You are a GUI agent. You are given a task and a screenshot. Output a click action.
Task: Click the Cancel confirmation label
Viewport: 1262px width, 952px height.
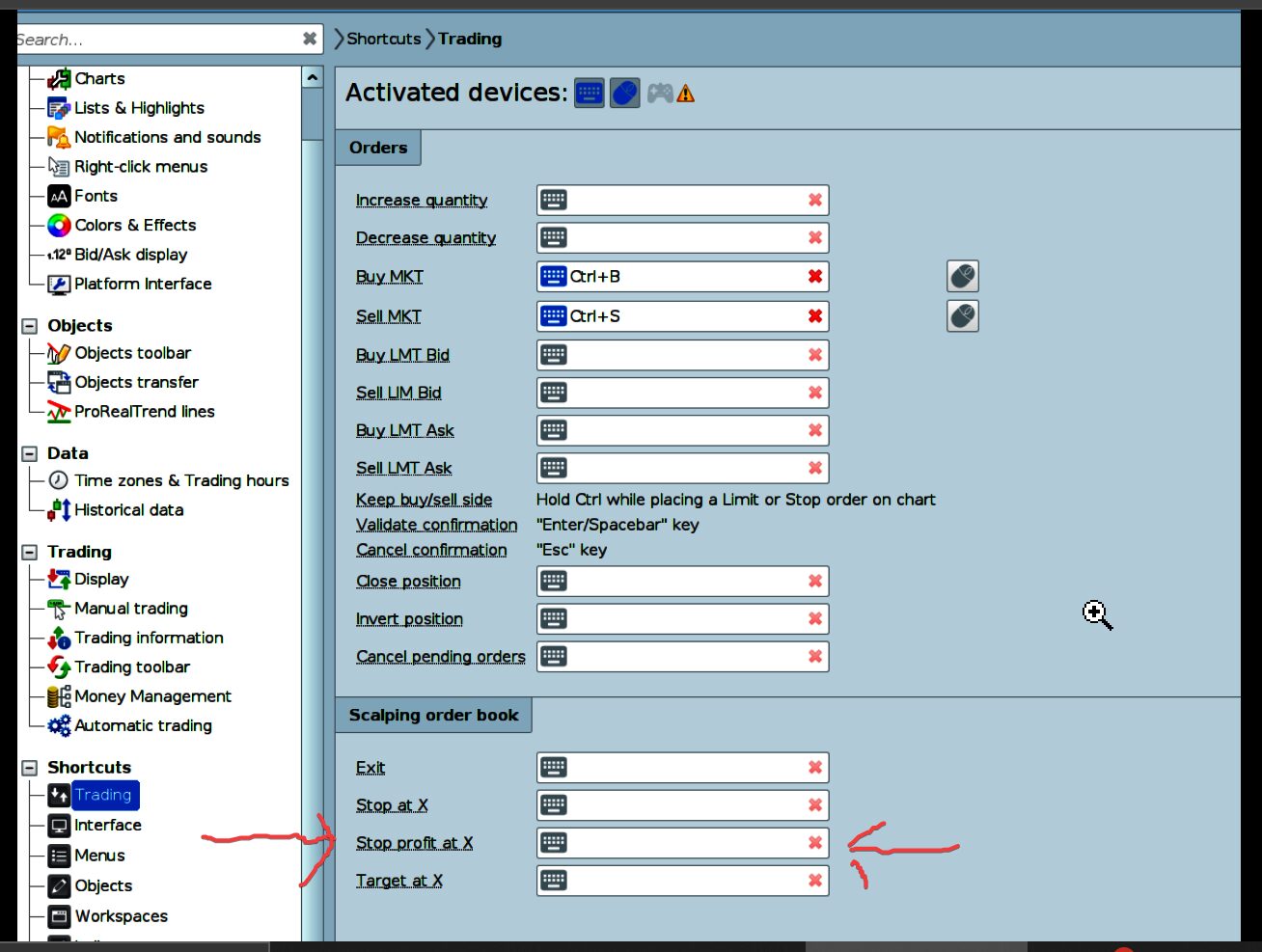coord(431,550)
